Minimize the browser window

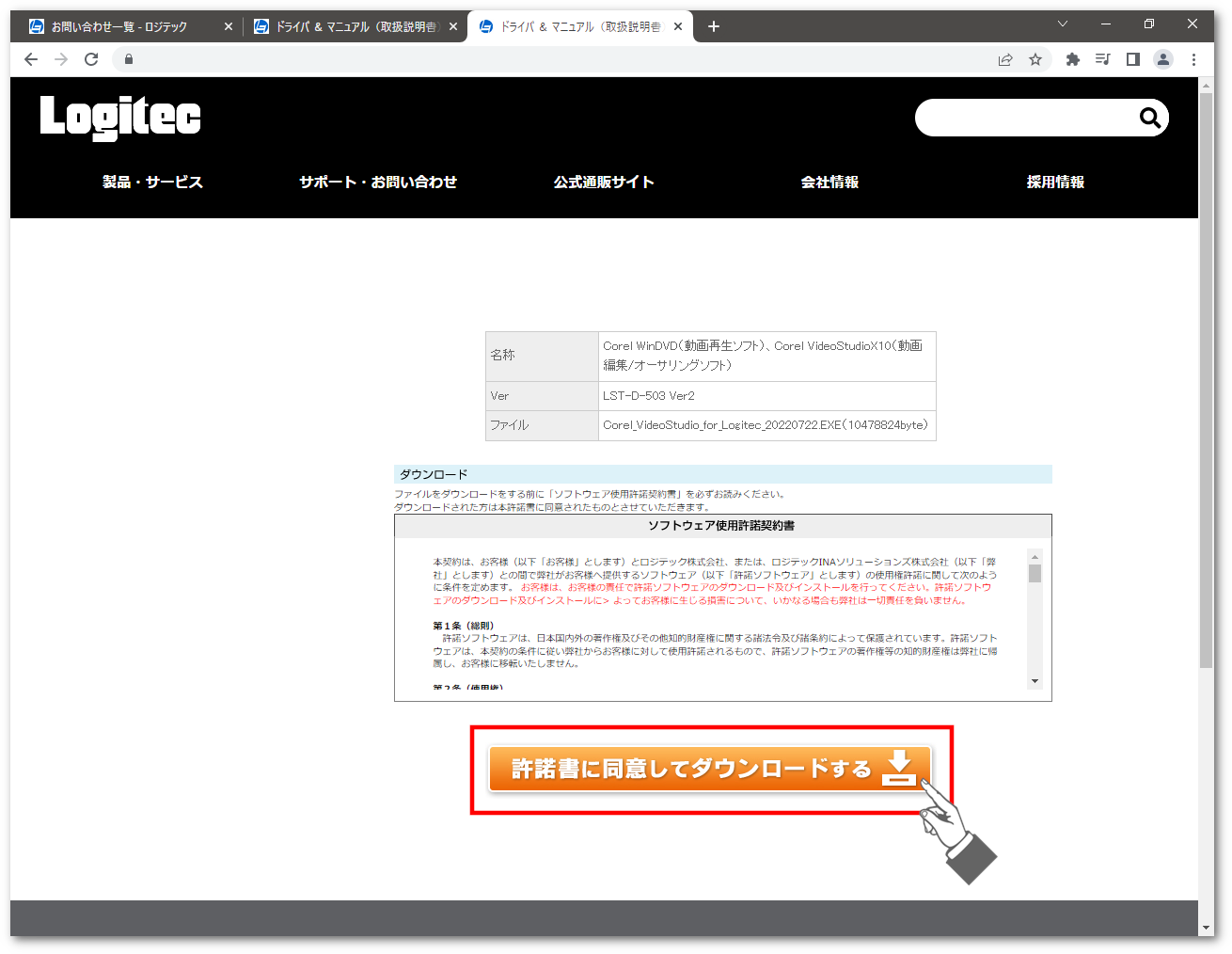1106,24
